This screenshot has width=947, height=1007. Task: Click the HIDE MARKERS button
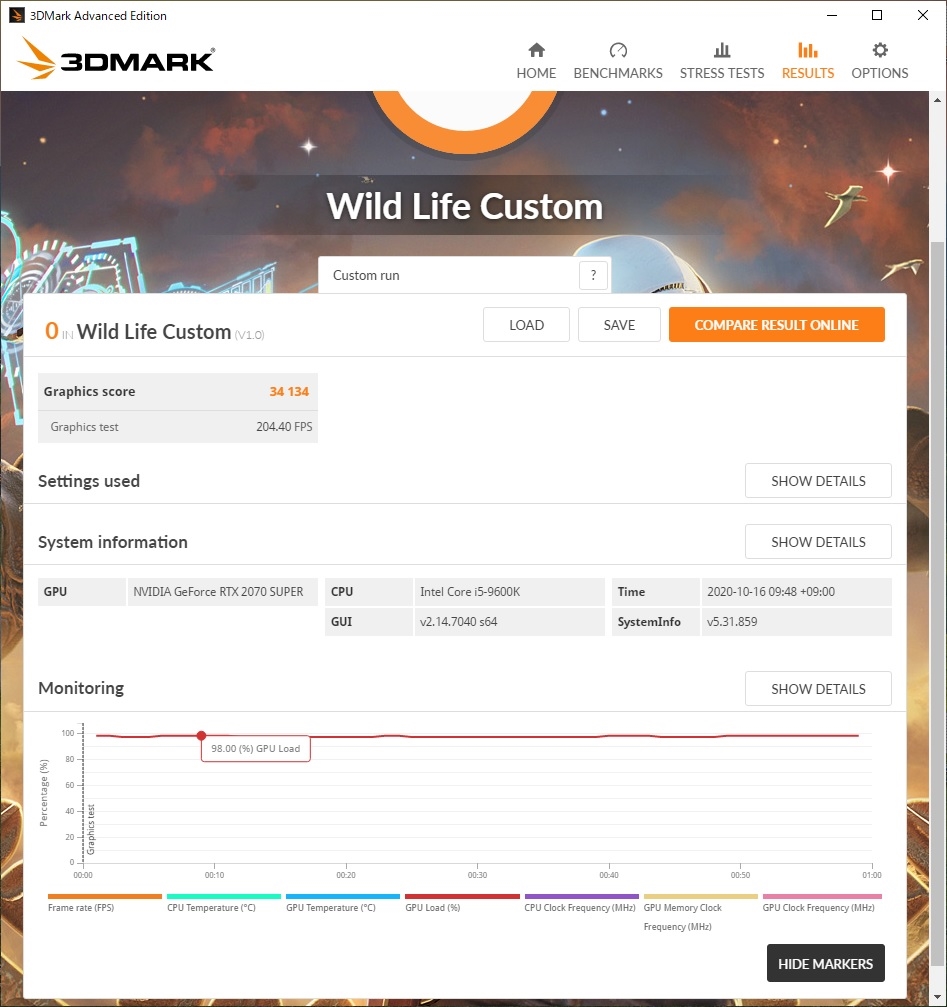click(x=826, y=963)
